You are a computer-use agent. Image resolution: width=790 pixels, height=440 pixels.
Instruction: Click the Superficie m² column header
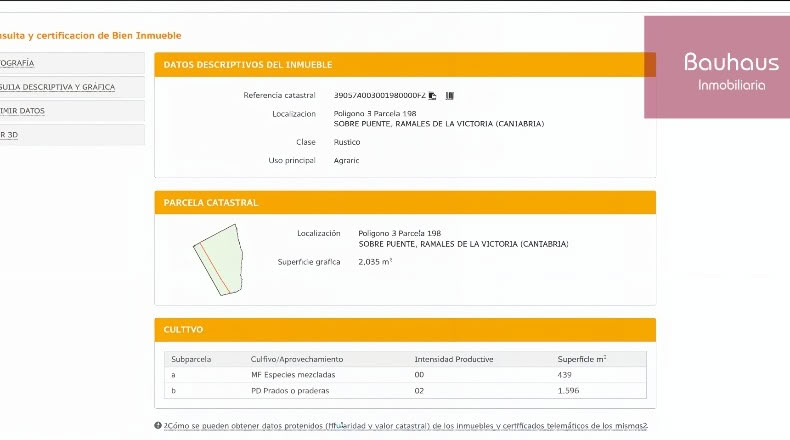coord(582,359)
